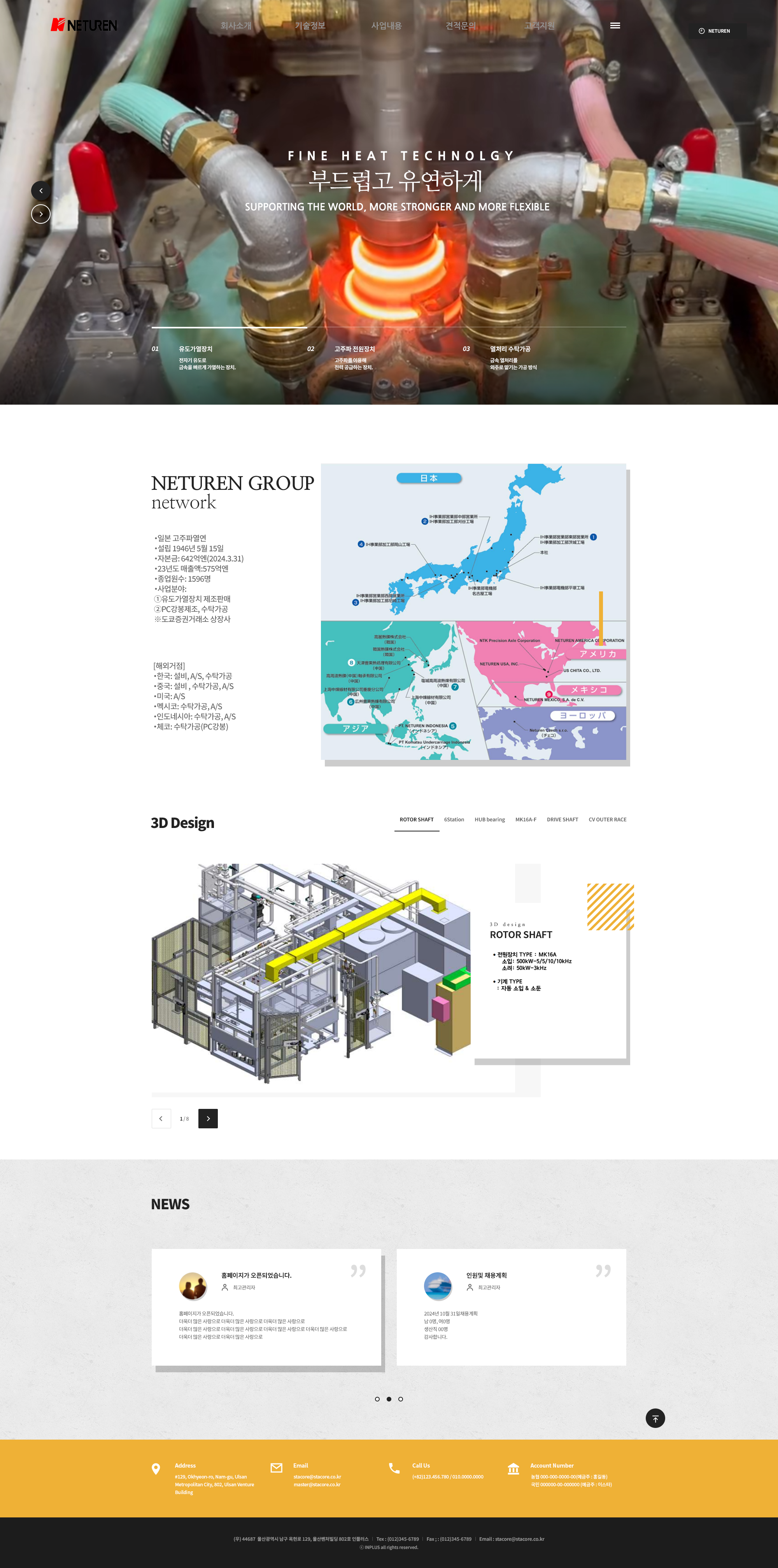
Task: Switch to 6Station design tab
Action: [x=454, y=820]
